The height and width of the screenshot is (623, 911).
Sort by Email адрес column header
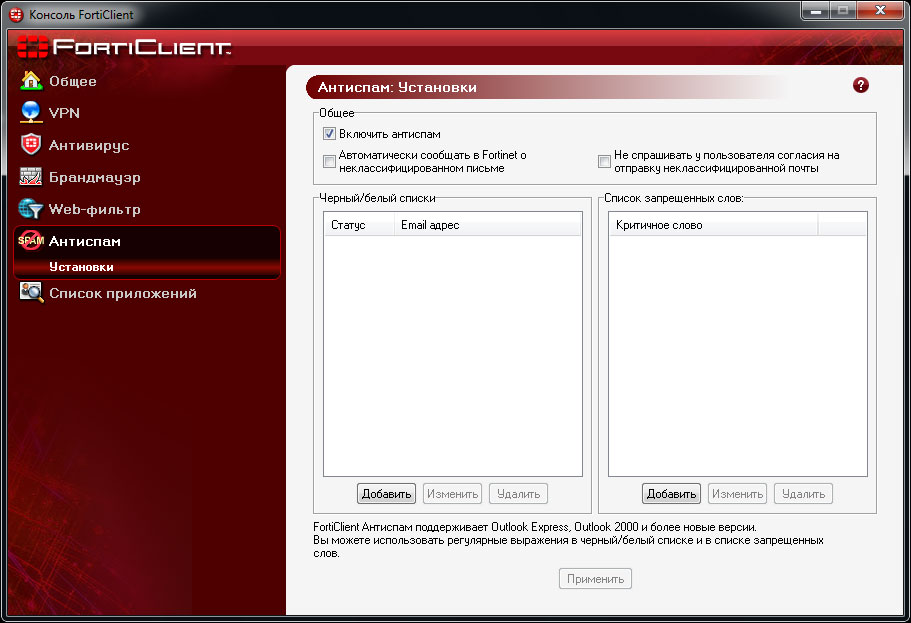click(487, 225)
